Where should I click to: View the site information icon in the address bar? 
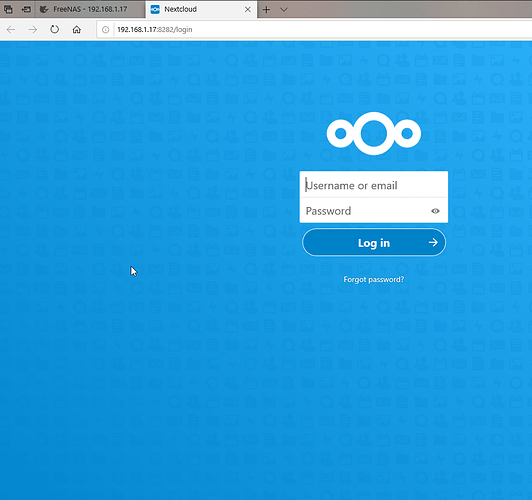pos(106,30)
